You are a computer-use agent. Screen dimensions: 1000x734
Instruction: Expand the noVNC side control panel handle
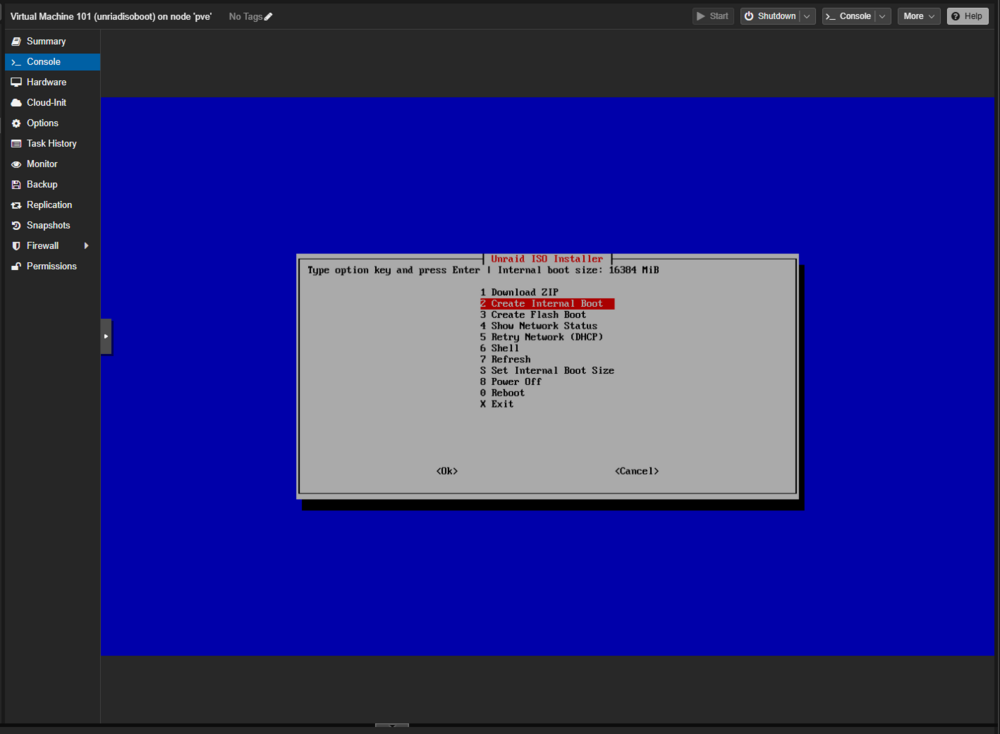click(x=106, y=336)
